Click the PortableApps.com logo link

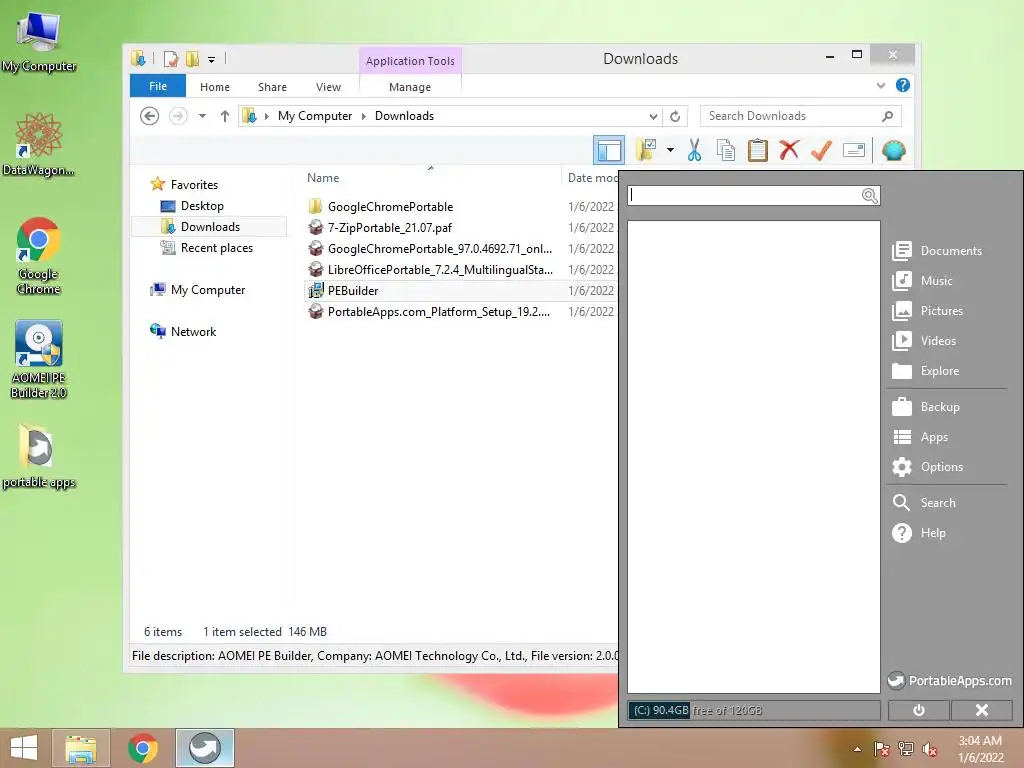(x=950, y=680)
